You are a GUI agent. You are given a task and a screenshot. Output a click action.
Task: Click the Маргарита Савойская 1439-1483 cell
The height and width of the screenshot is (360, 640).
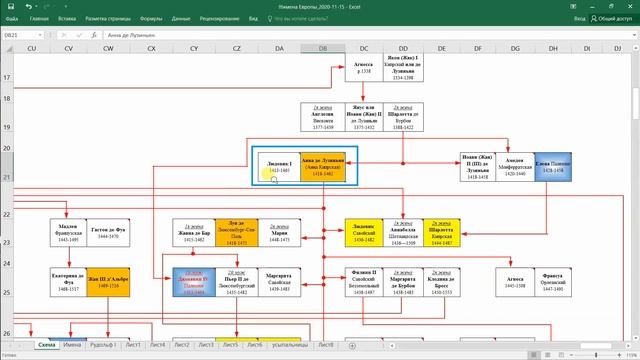click(x=279, y=282)
